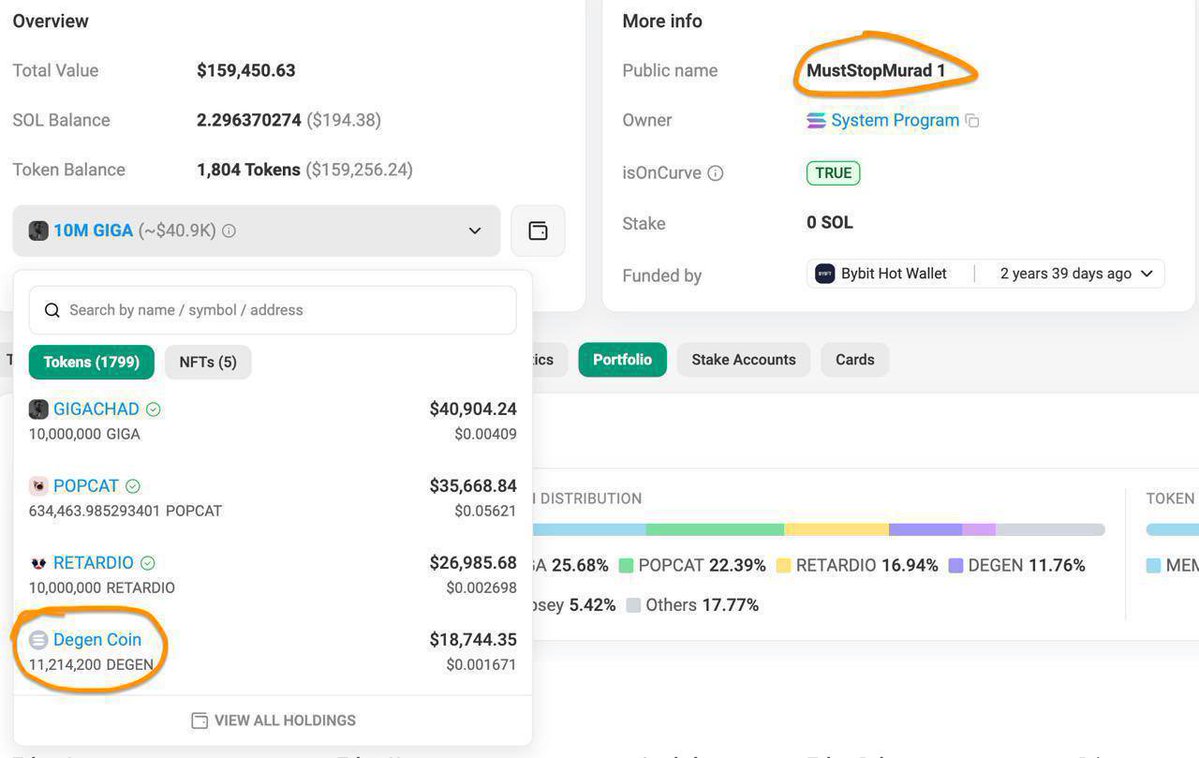Open the Cards tab

click(x=854, y=359)
